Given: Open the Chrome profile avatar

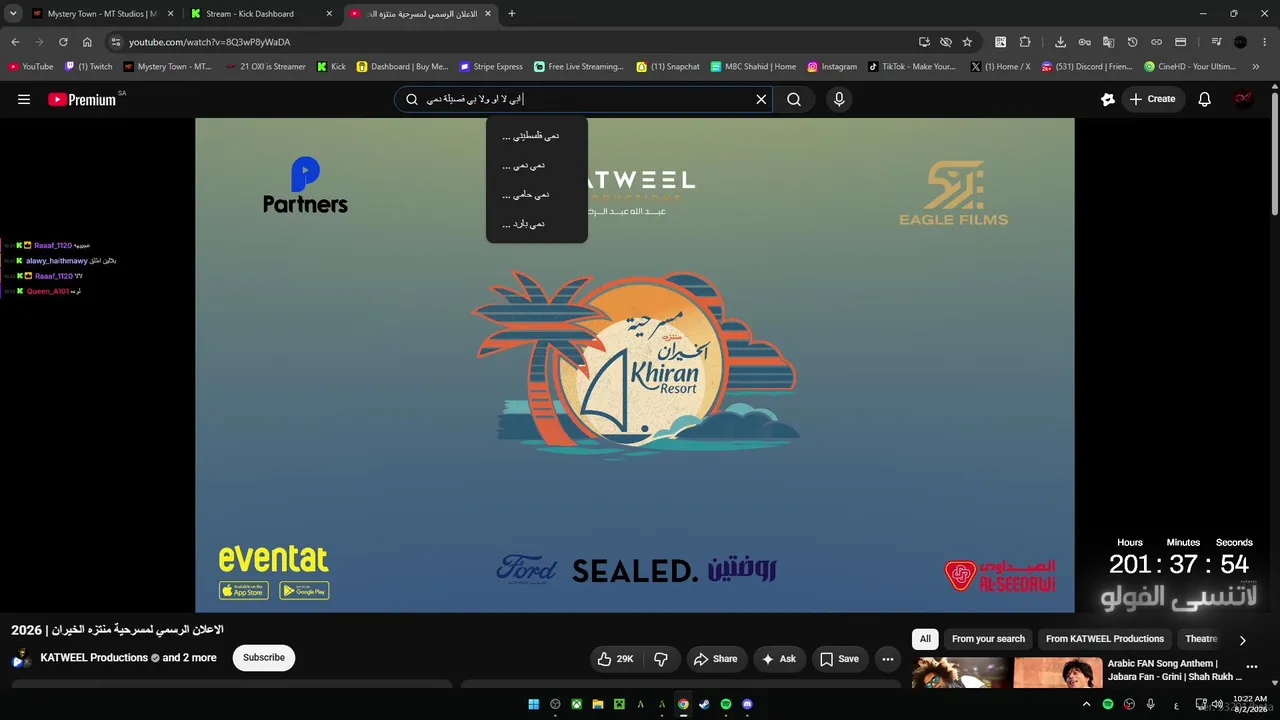Looking at the screenshot, I should tap(1241, 42).
